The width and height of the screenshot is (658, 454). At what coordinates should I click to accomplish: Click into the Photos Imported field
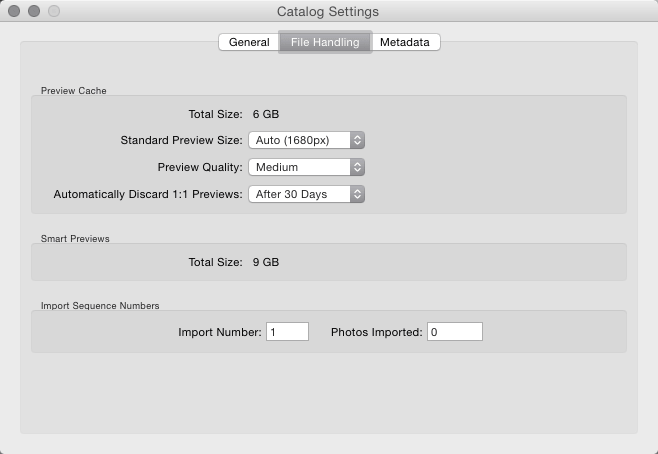455,332
